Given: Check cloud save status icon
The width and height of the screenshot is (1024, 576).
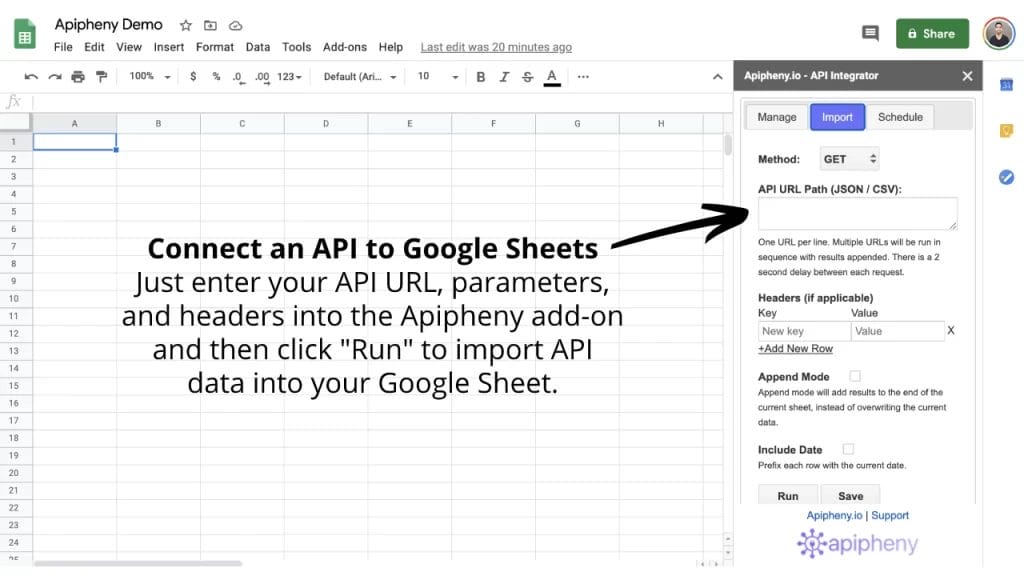Looking at the screenshot, I should (x=236, y=25).
